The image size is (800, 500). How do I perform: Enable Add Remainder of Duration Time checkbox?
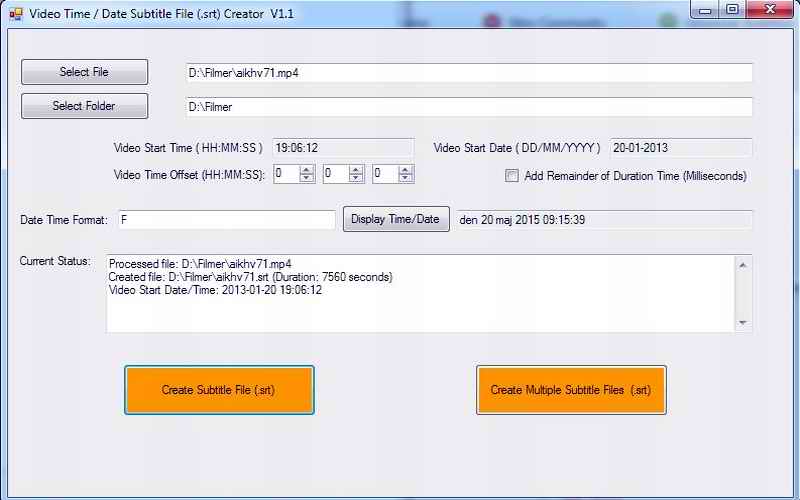click(x=512, y=176)
